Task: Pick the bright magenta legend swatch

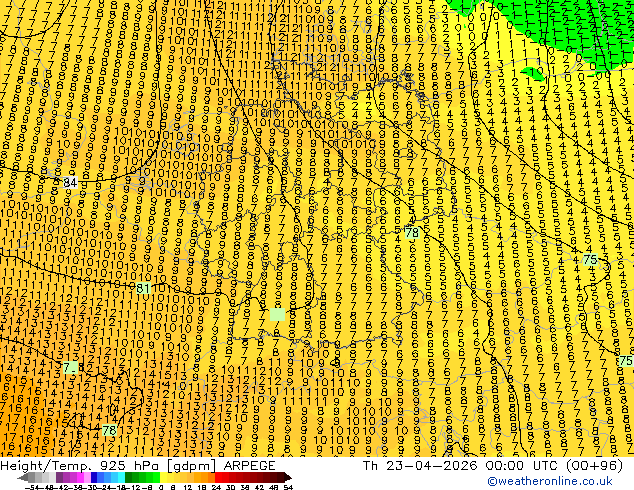Action: pos(80,477)
